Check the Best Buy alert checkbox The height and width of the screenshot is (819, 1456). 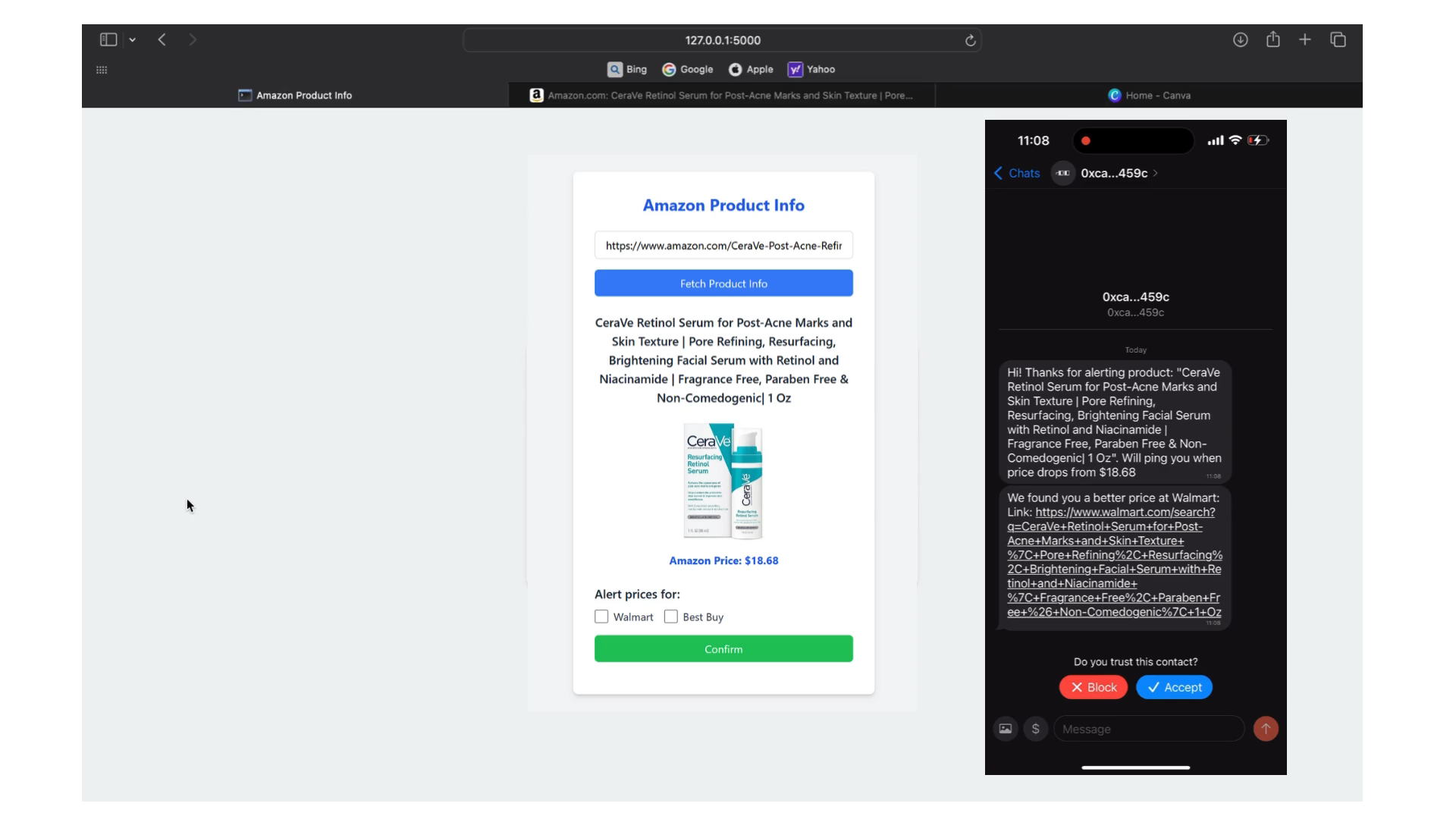(x=670, y=617)
